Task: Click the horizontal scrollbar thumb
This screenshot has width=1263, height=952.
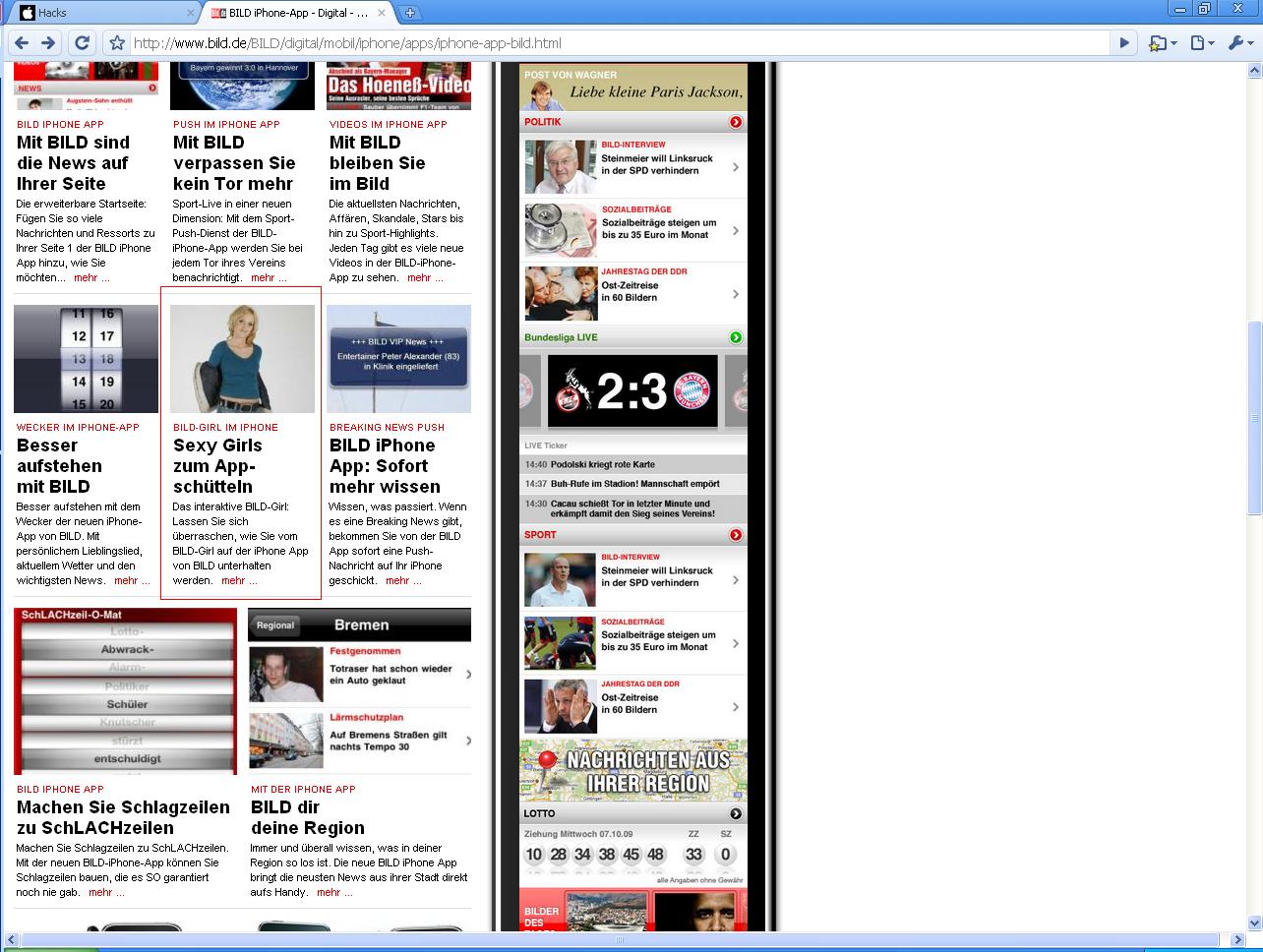Action: coord(620,940)
